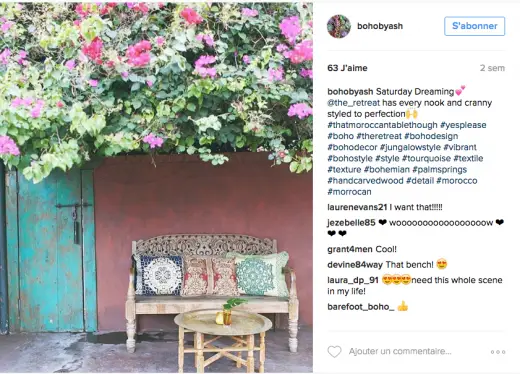Open commenter devine84way's profile
Screen dimensions: 520x374
point(355,265)
